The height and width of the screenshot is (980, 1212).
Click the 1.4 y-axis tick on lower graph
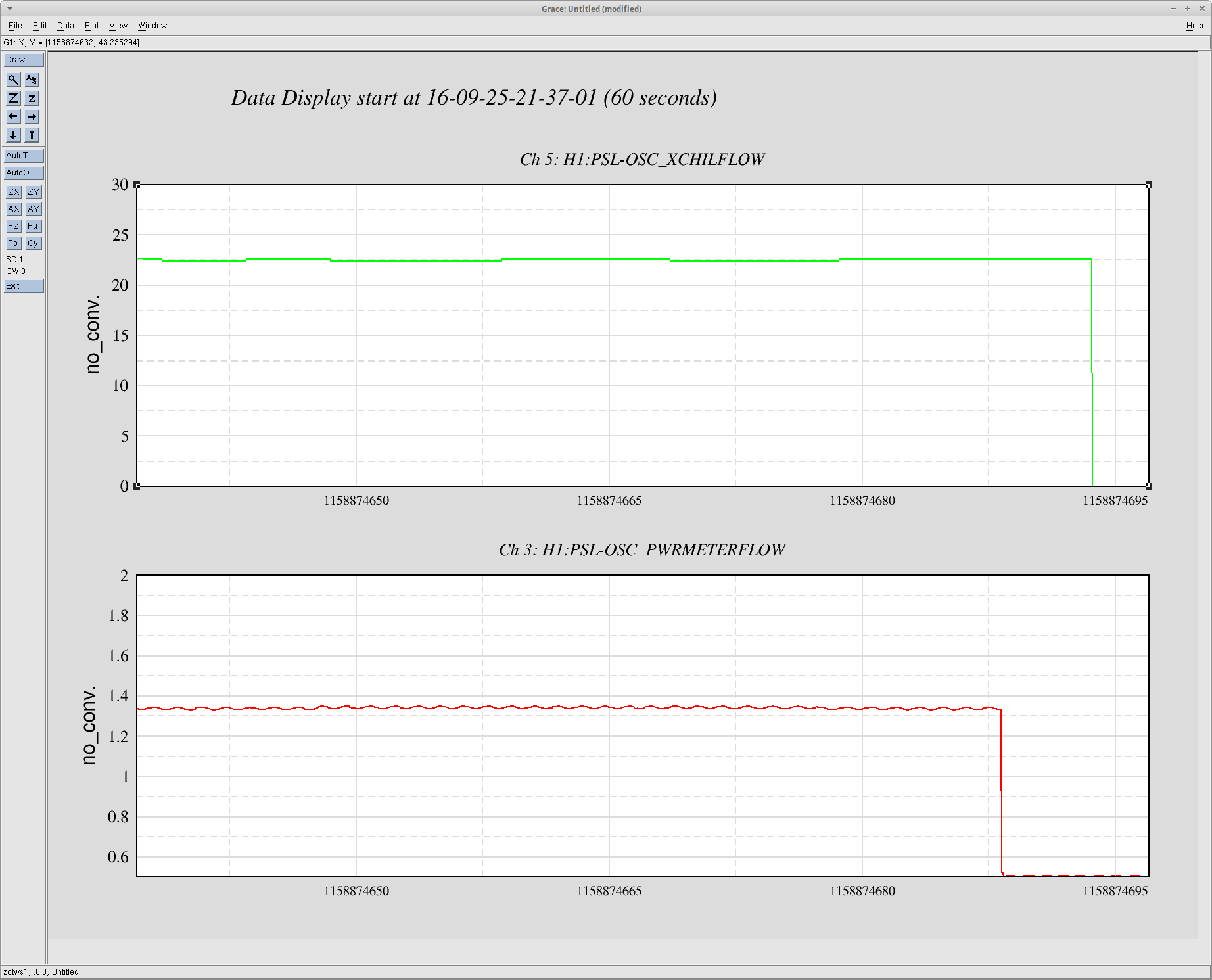(x=118, y=696)
